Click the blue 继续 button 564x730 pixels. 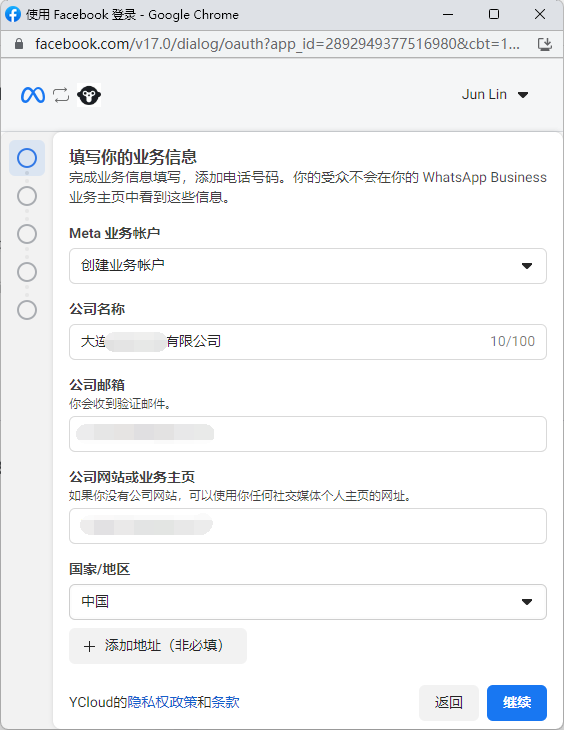(517, 703)
